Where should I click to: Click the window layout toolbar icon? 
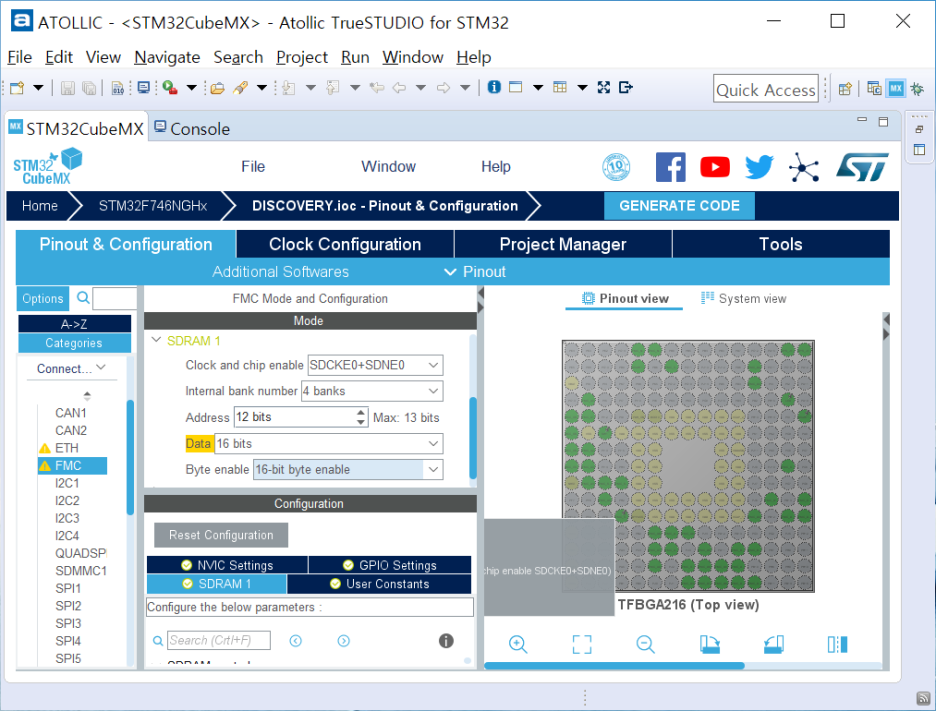pos(515,87)
